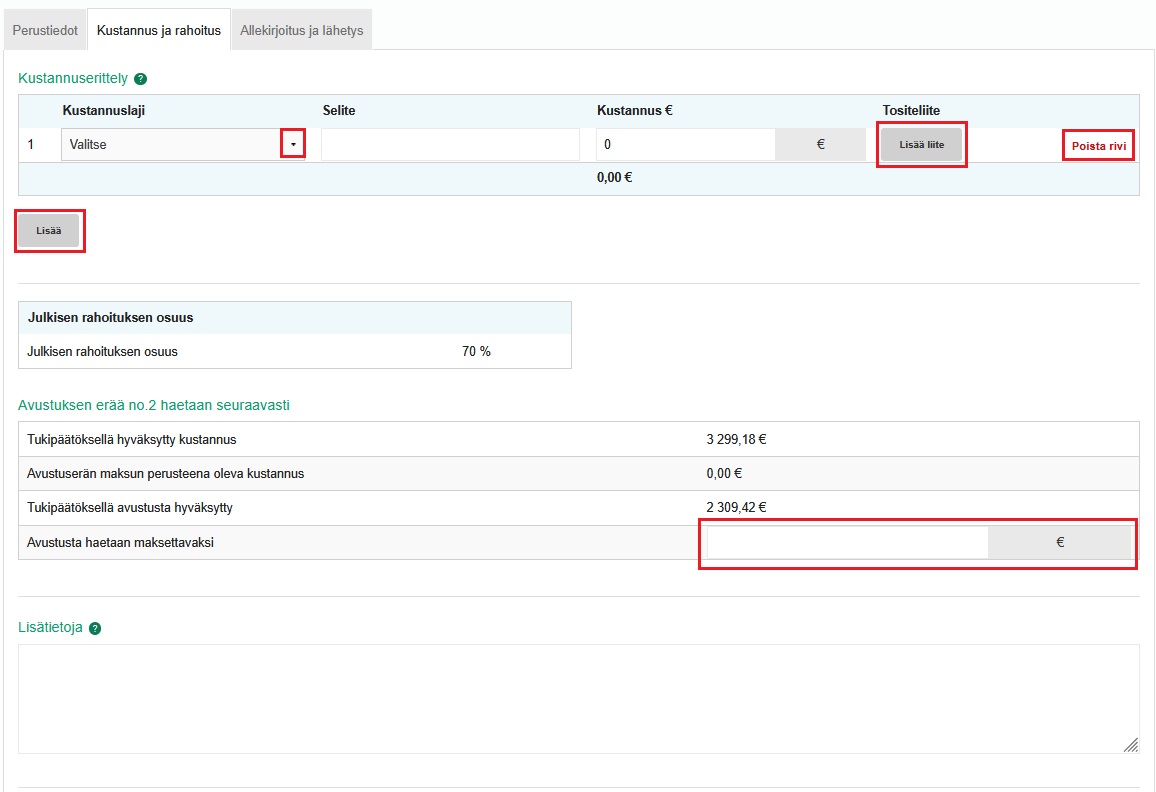1156x792 pixels.
Task: Click the 70 % public funding value
Action: [x=476, y=352]
